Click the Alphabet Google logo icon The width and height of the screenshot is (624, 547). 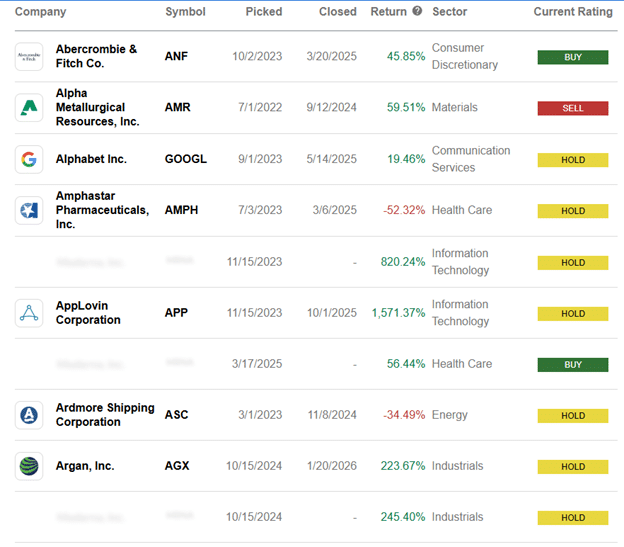point(29,159)
